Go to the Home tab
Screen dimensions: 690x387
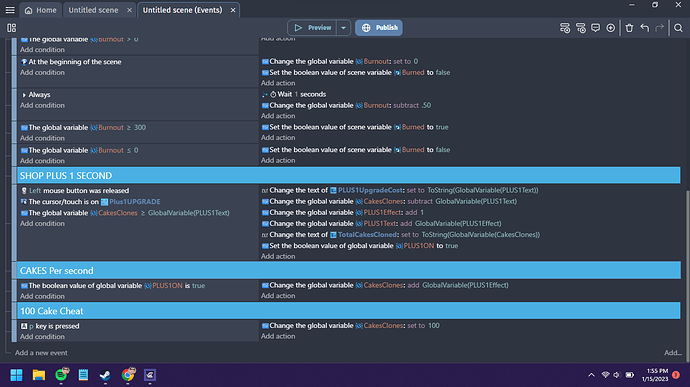click(40, 10)
